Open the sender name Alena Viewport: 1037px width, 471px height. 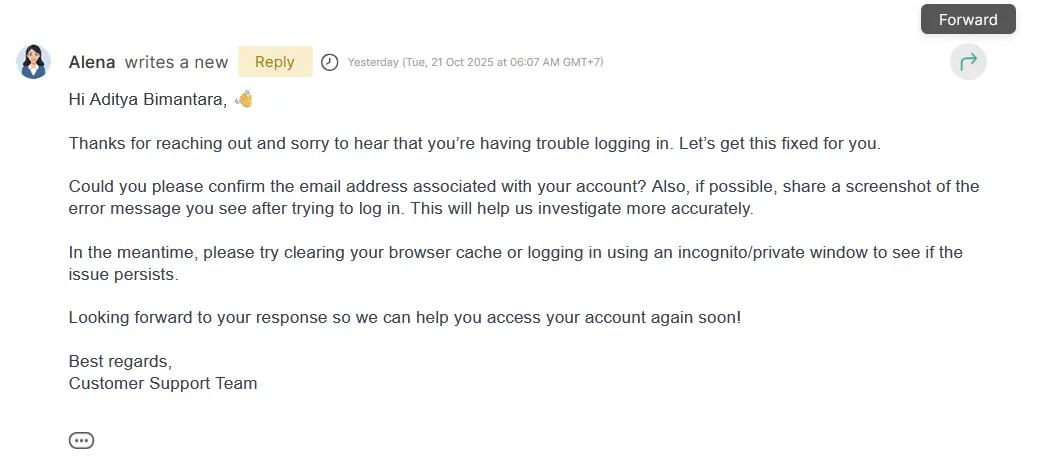click(x=92, y=62)
